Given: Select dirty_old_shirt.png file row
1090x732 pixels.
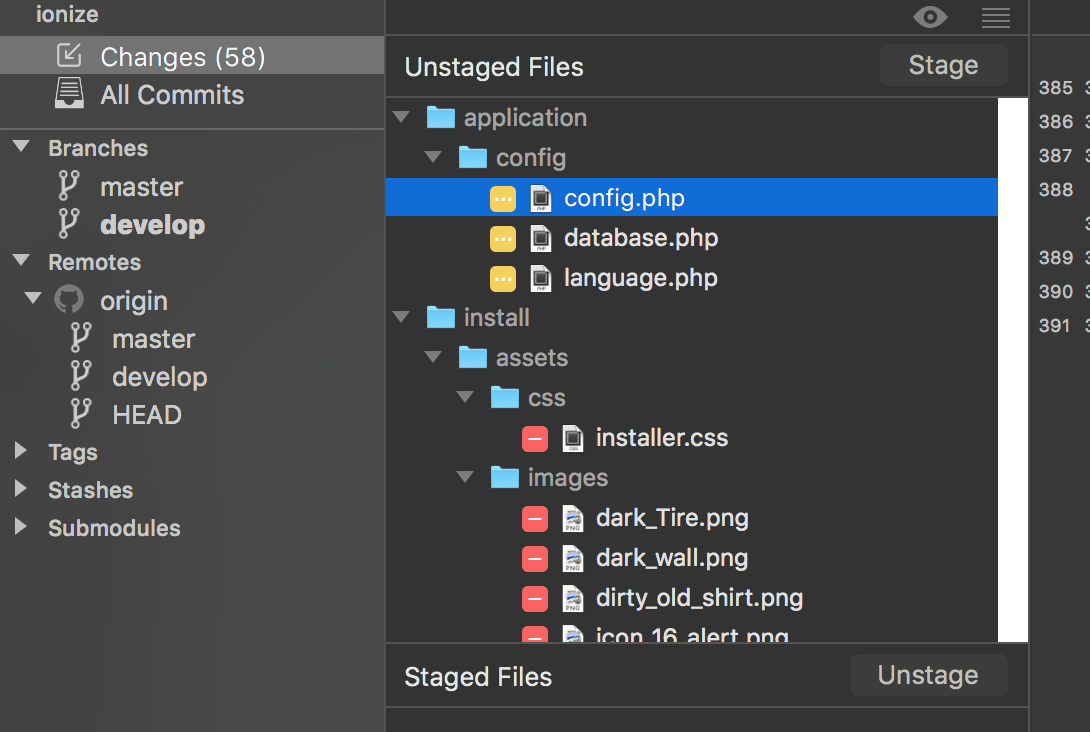Looking at the screenshot, I should [692, 598].
